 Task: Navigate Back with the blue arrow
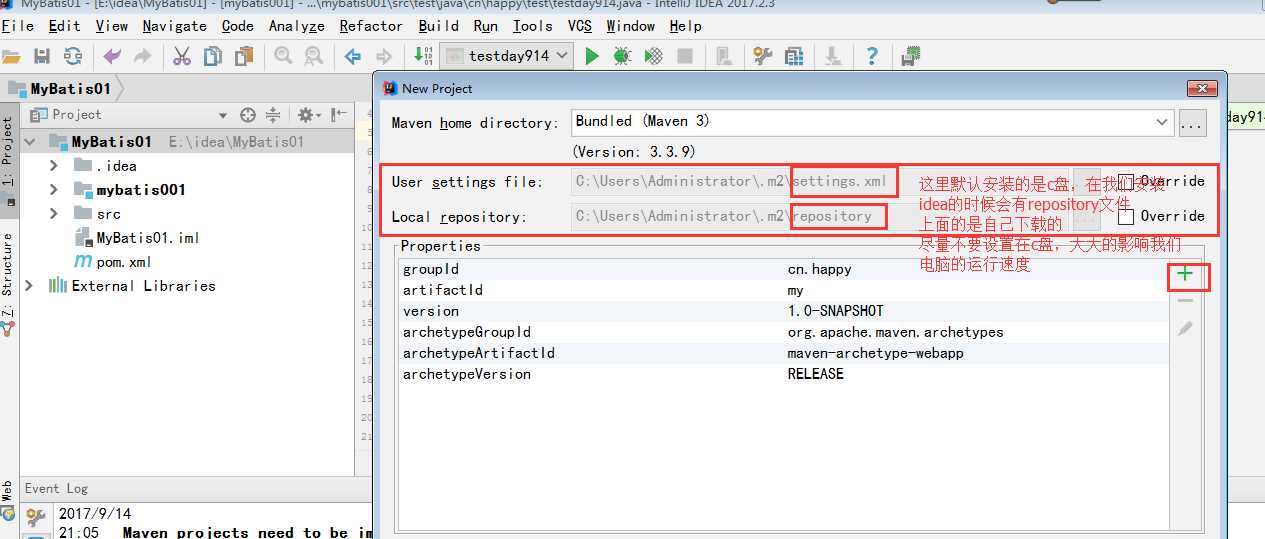pos(352,56)
